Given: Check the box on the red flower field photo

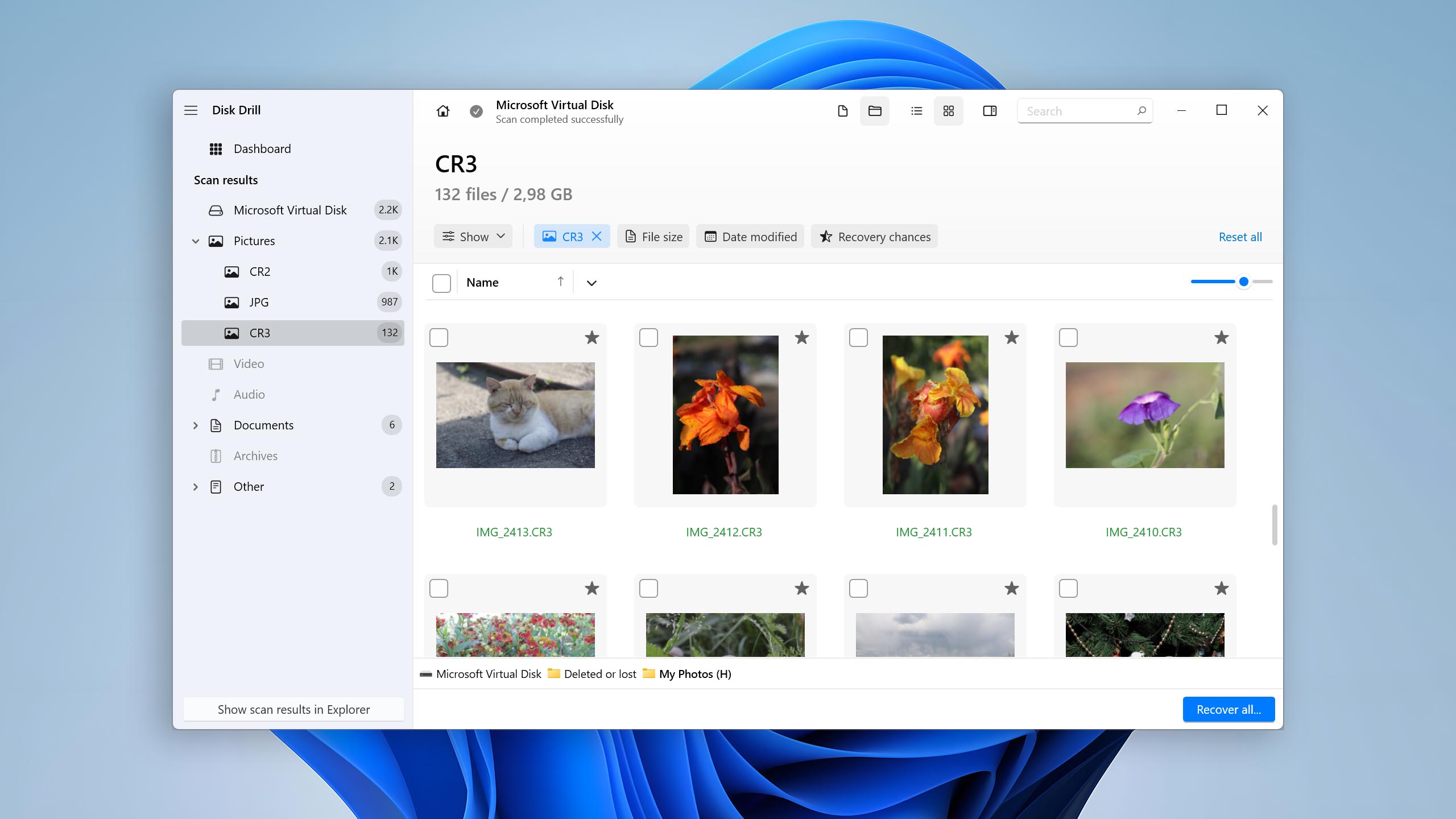Looking at the screenshot, I should tap(439, 588).
